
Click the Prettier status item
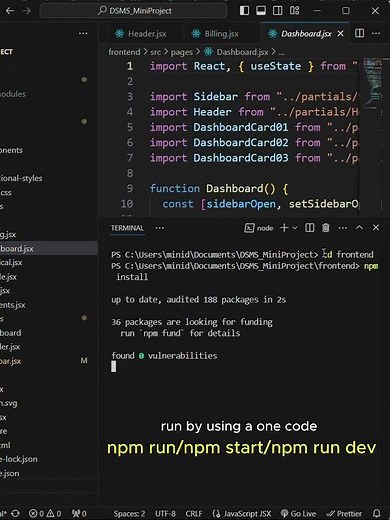[344, 514]
